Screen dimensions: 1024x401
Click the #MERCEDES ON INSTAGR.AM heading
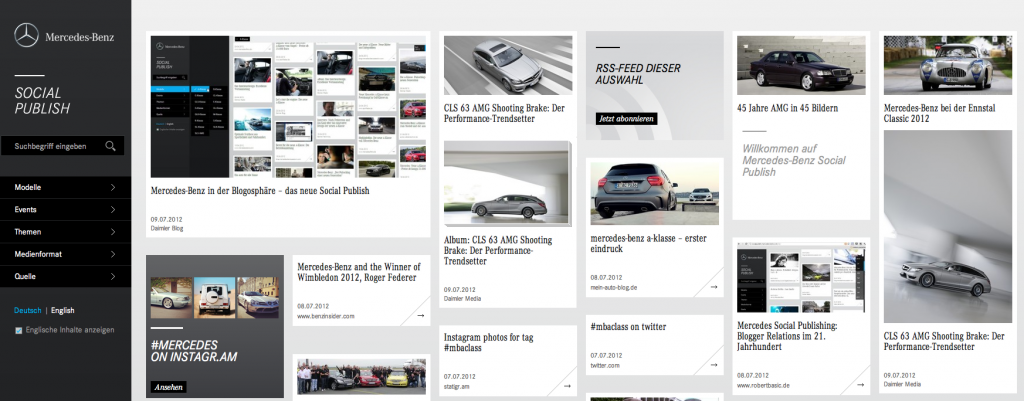(x=193, y=351)
